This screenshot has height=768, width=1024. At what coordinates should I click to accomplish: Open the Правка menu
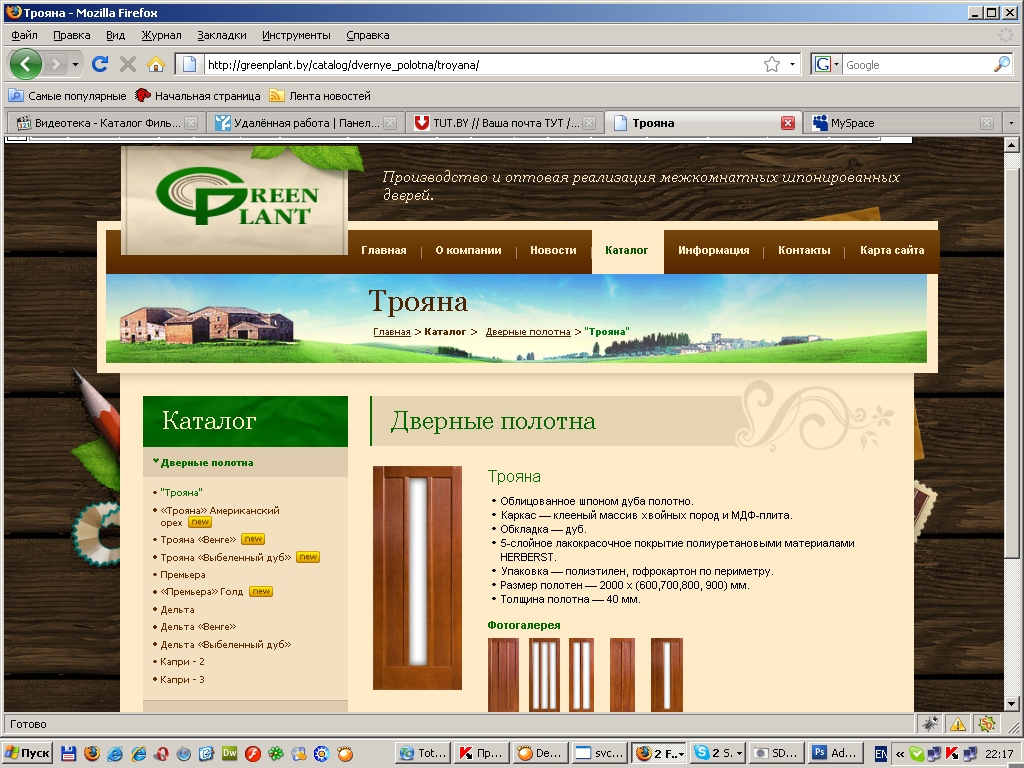pos(72,35)
